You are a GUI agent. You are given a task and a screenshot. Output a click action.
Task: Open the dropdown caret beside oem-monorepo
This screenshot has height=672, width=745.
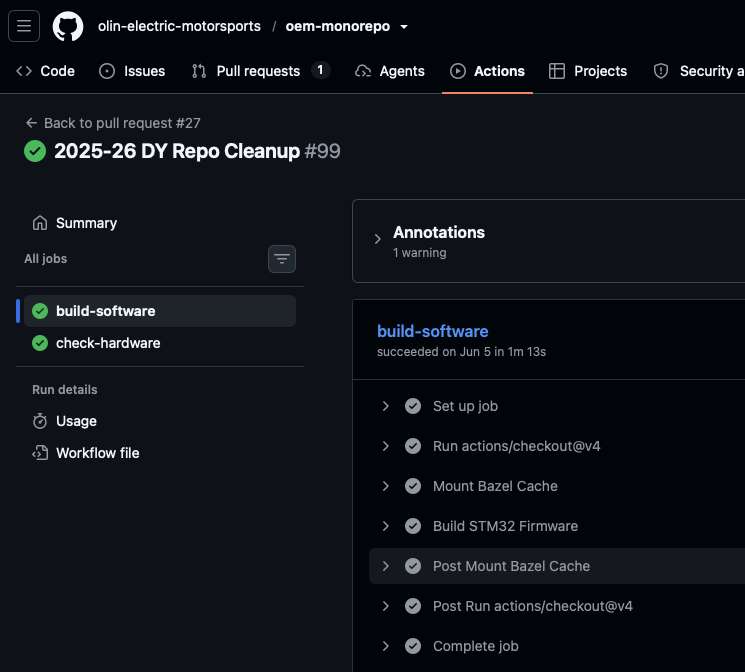point(404,27)
